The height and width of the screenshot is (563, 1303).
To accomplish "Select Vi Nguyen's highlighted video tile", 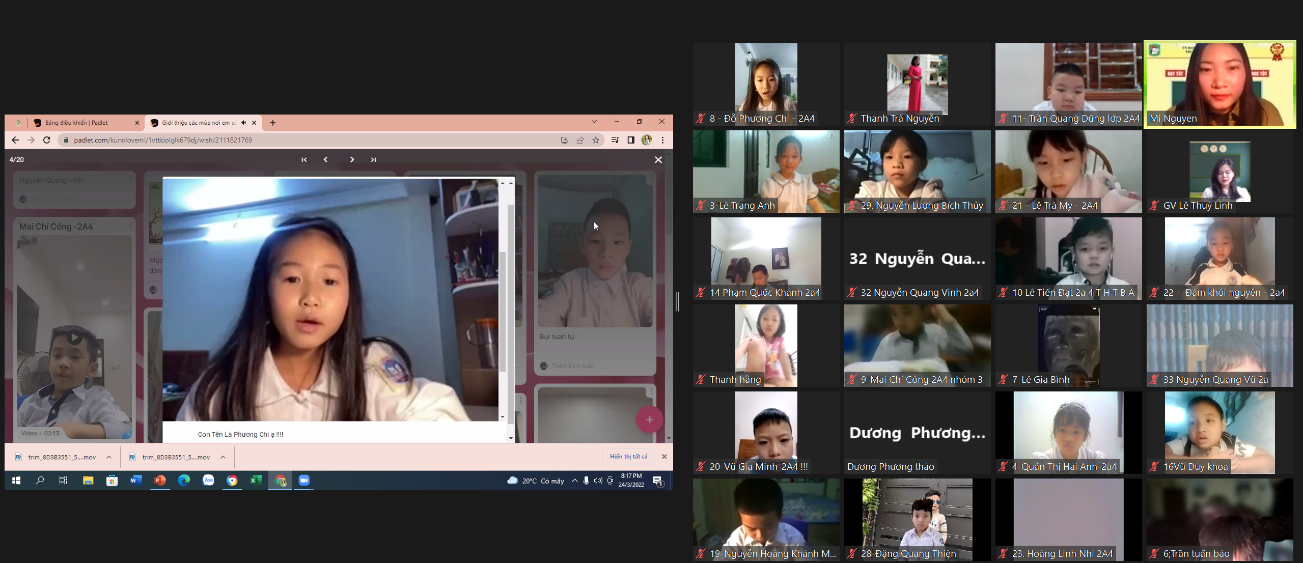I will tap(1219, 84).
